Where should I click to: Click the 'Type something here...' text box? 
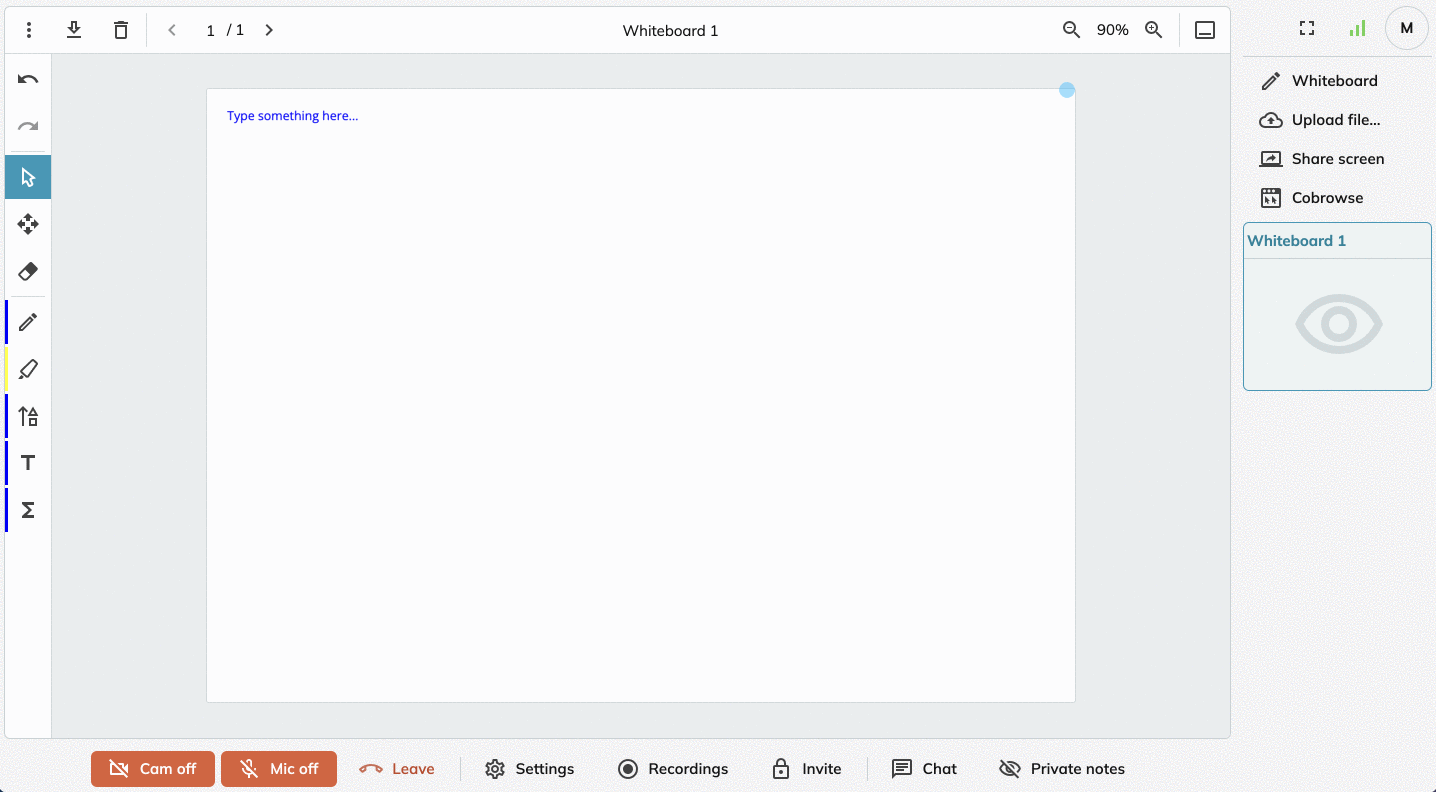point(292,116)
